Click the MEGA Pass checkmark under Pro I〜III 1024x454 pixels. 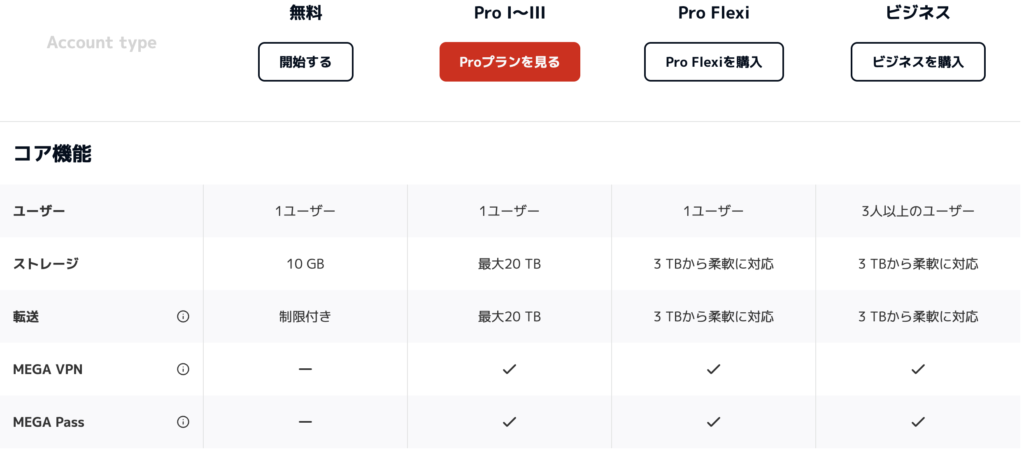pyautogui.click(x=509, y=422)
